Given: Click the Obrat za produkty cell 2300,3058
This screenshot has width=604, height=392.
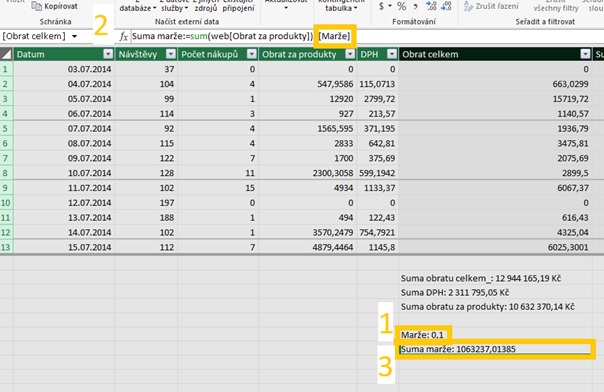Looking at the screenshot, I should (x=308, y=173).
